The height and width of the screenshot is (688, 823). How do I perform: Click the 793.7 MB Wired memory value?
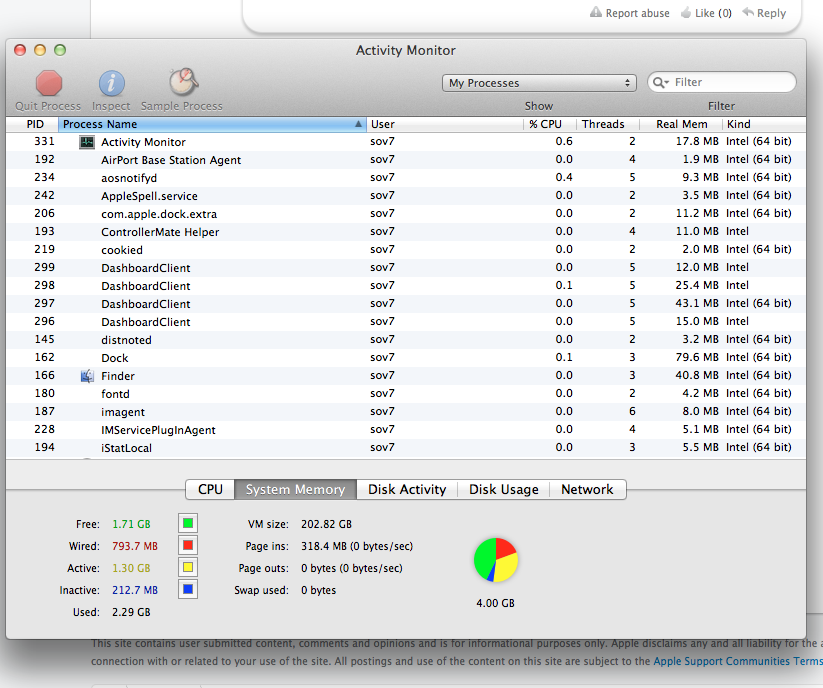135,546
